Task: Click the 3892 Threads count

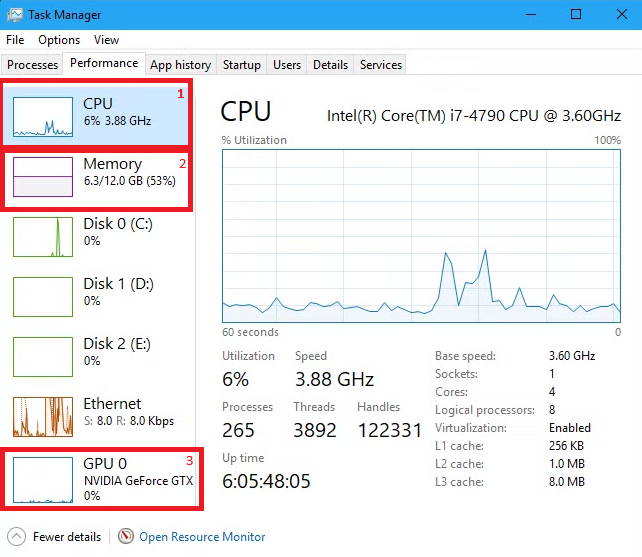Action: (315, 430)
